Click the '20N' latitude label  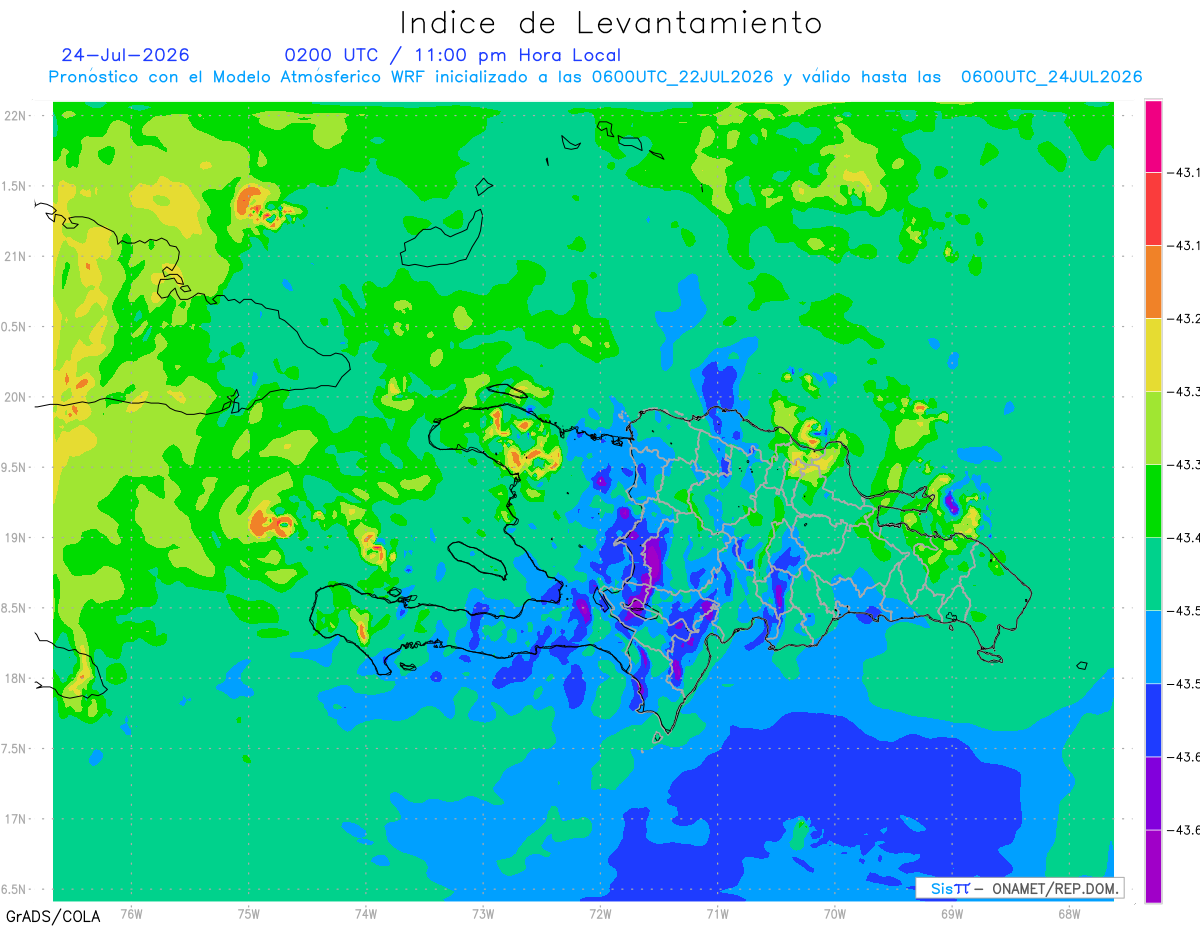(x=16, y=397)
